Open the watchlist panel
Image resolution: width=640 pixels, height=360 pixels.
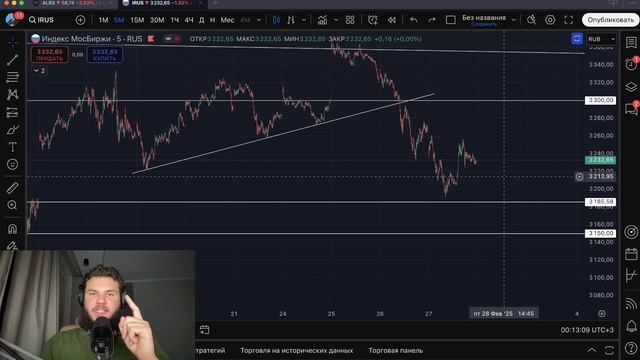(631, 42)
